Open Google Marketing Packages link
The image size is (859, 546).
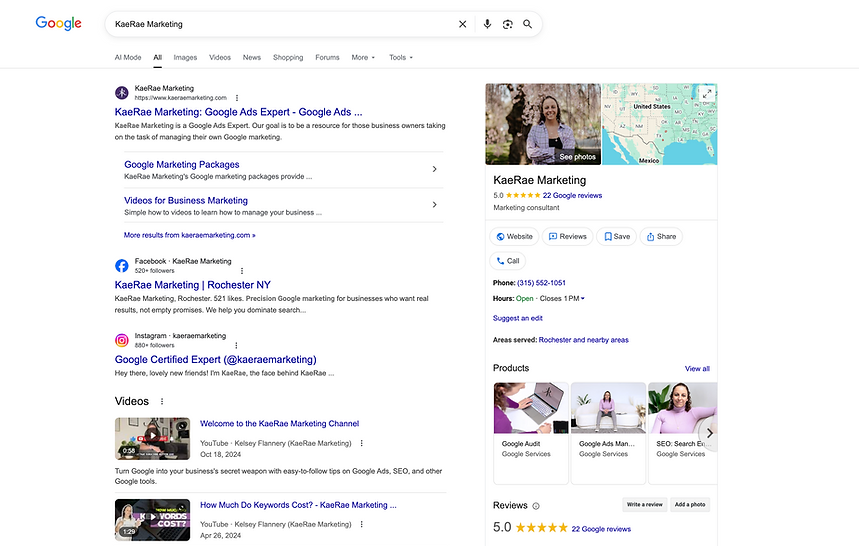click(x=182, y=164)
